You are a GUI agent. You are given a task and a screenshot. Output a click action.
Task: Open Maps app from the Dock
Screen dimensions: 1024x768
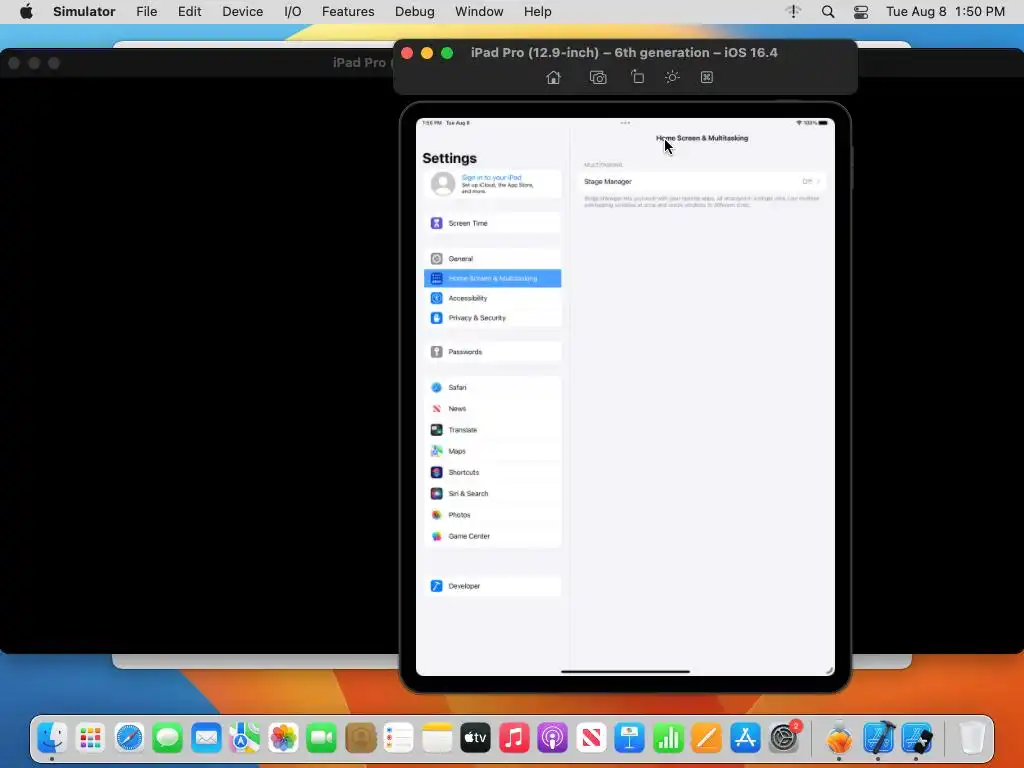[244, 738]
